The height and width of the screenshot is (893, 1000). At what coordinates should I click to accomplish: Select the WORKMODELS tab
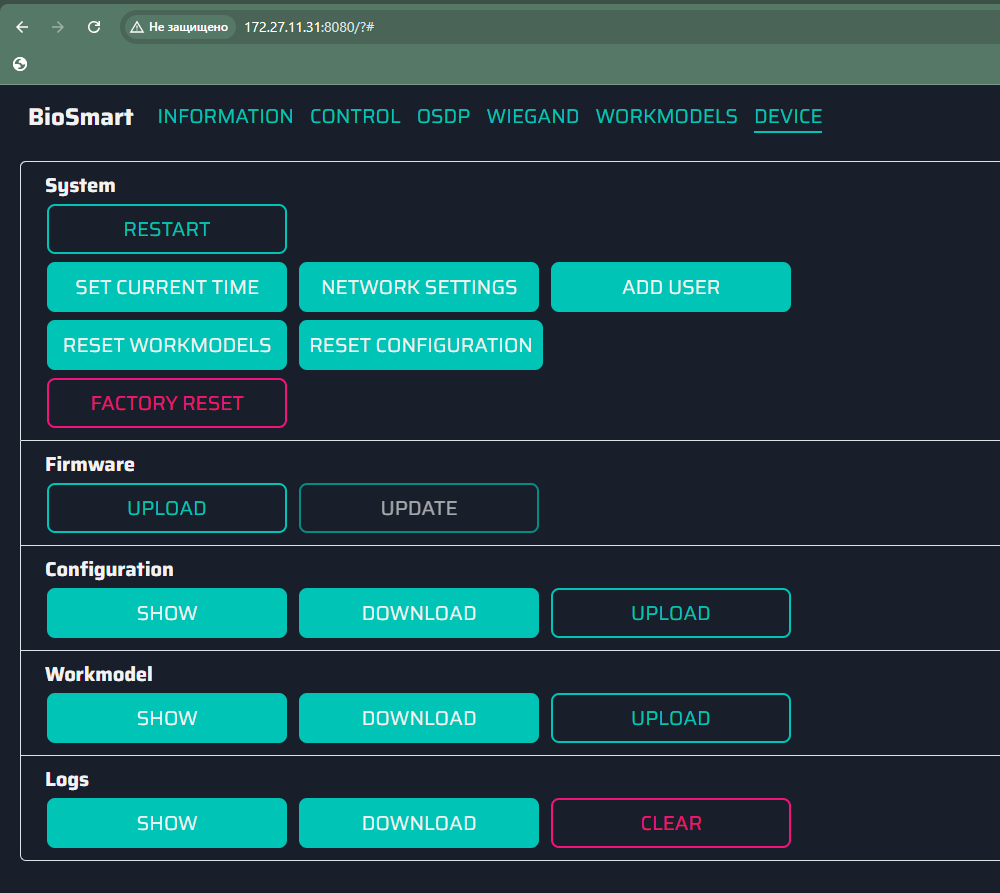pos(666,116)
